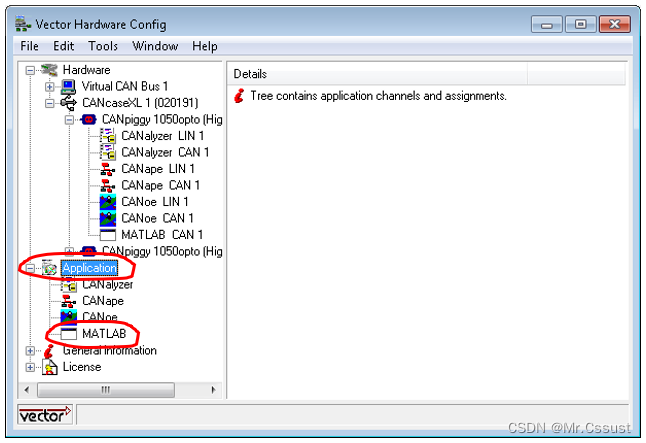The height and width of the screenshot is (443, 646).
Task: Select the Application tree node
Action: [x=89, y=268]
